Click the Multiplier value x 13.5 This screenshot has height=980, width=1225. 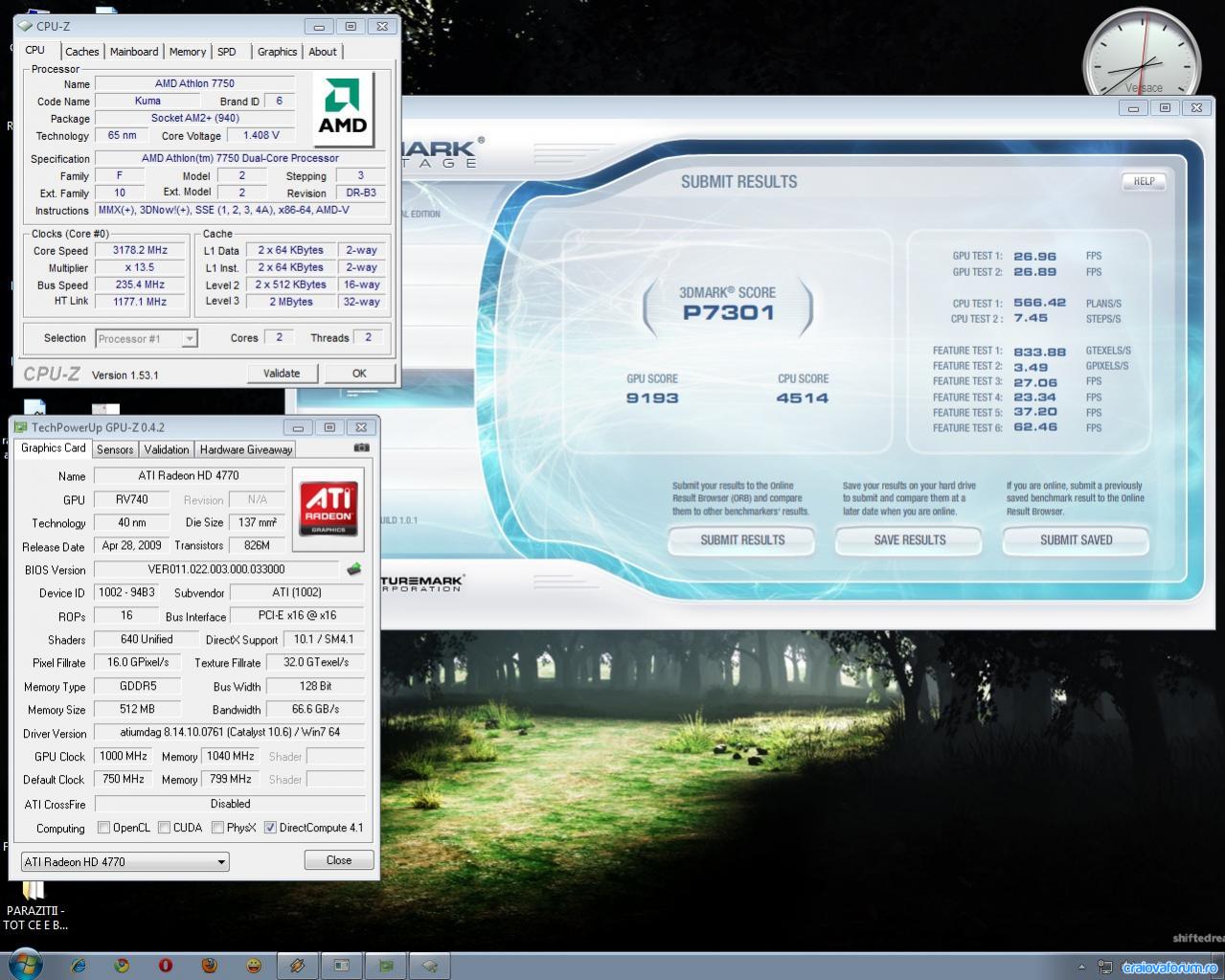pyautogui.click(x=140, y=267)
